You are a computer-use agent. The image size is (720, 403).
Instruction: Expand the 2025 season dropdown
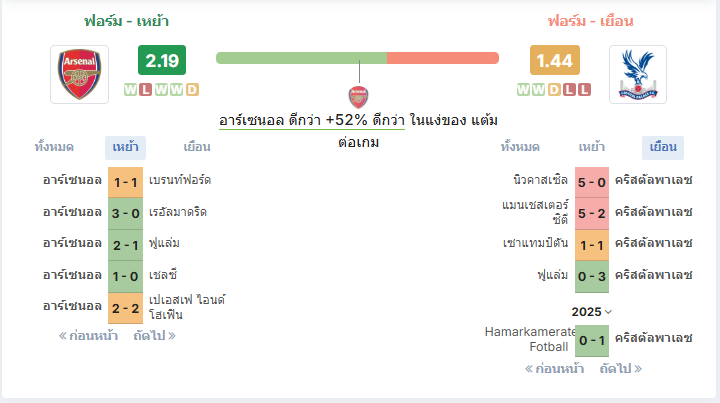click(x=591, y=312)
